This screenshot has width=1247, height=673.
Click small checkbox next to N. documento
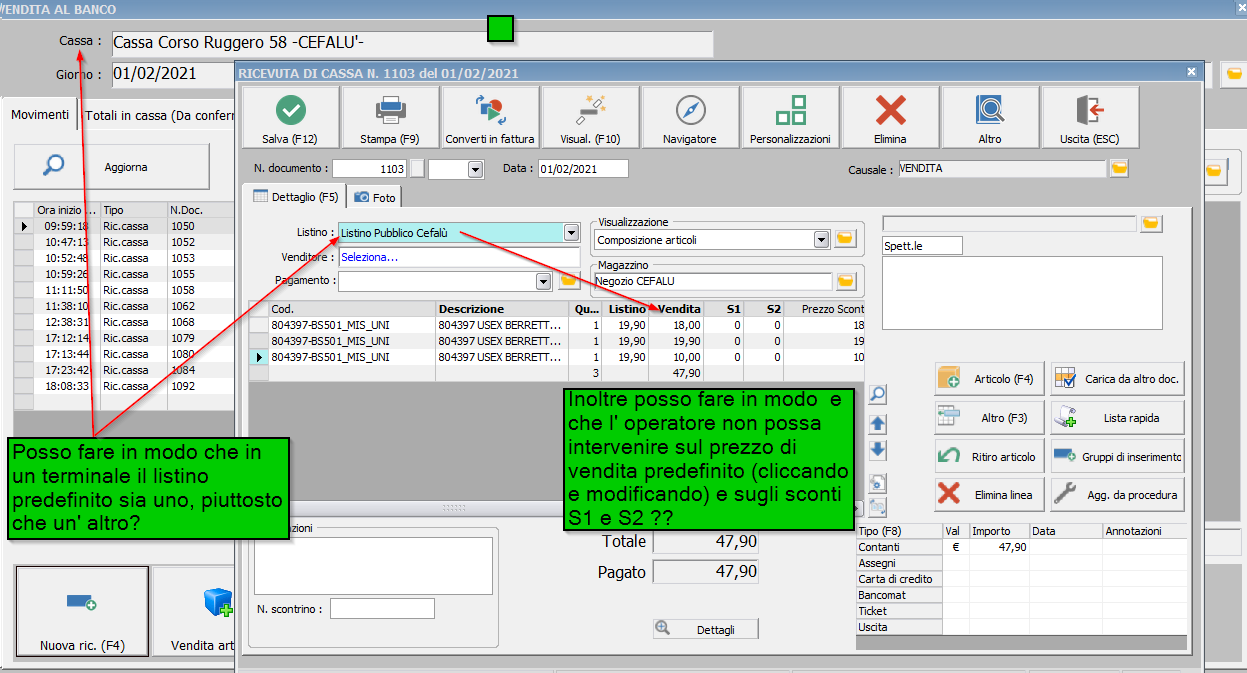click(419, 169)
